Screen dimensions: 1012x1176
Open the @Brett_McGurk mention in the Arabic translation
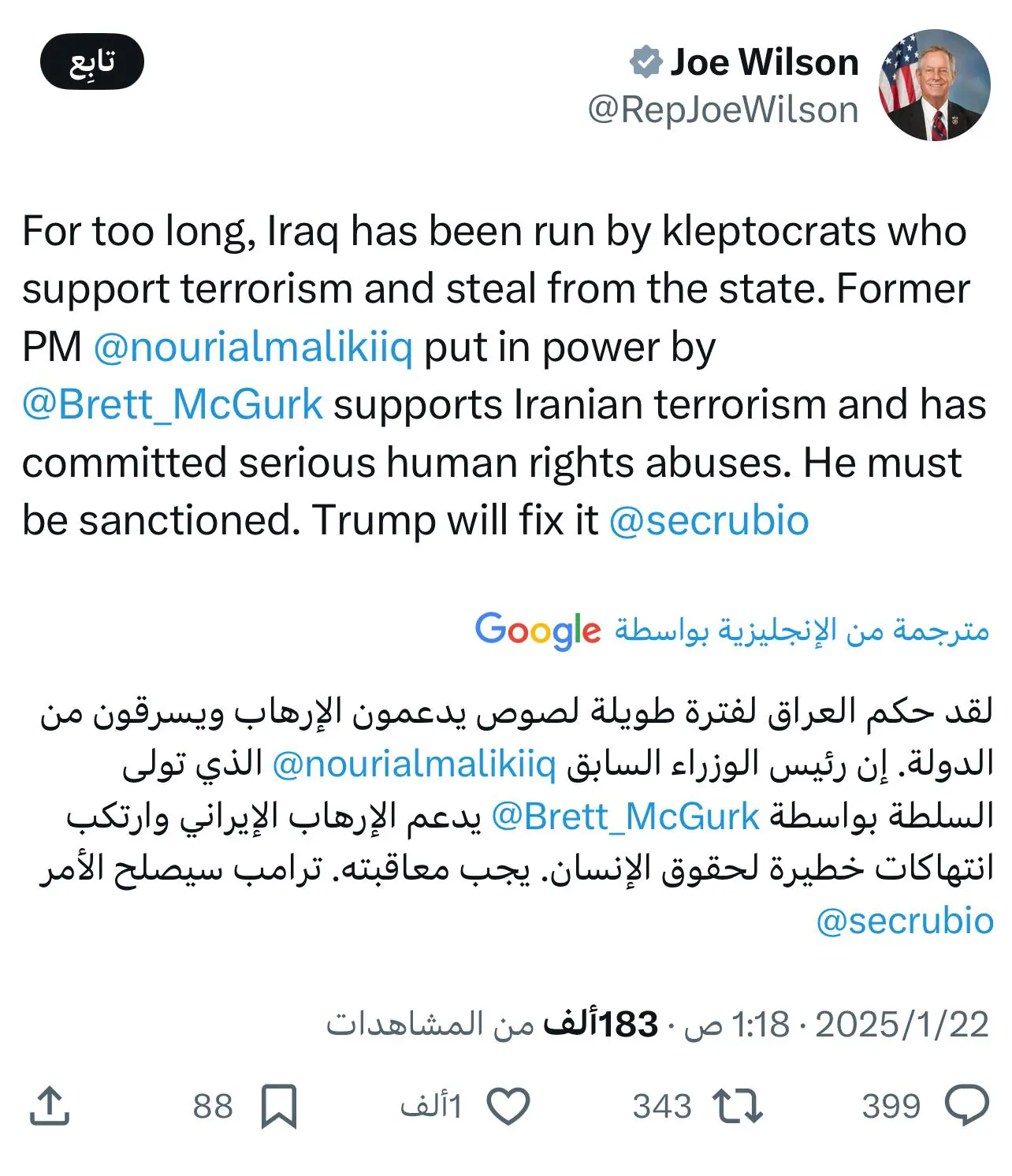625,817
